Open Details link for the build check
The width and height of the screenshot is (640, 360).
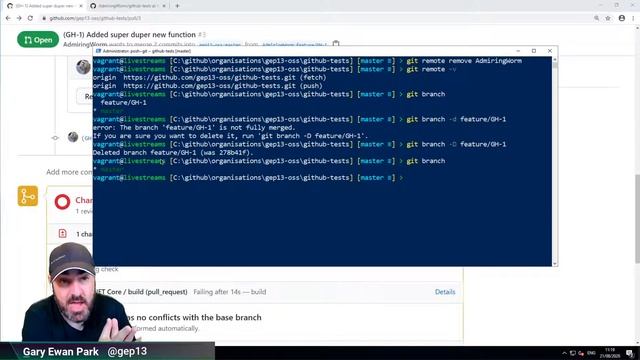point(445,292)
